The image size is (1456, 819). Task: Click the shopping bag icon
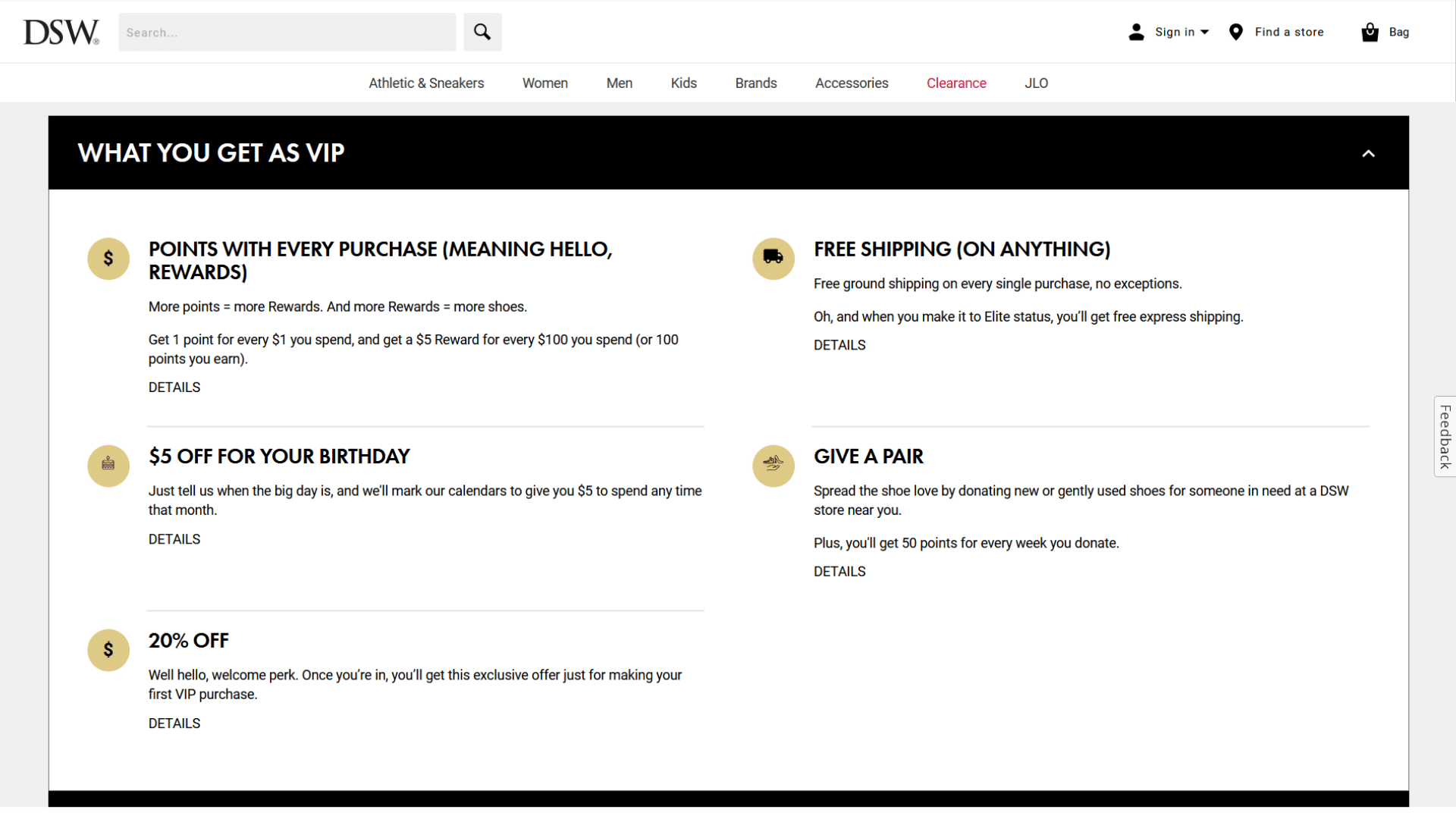(x=1370, y=32)
